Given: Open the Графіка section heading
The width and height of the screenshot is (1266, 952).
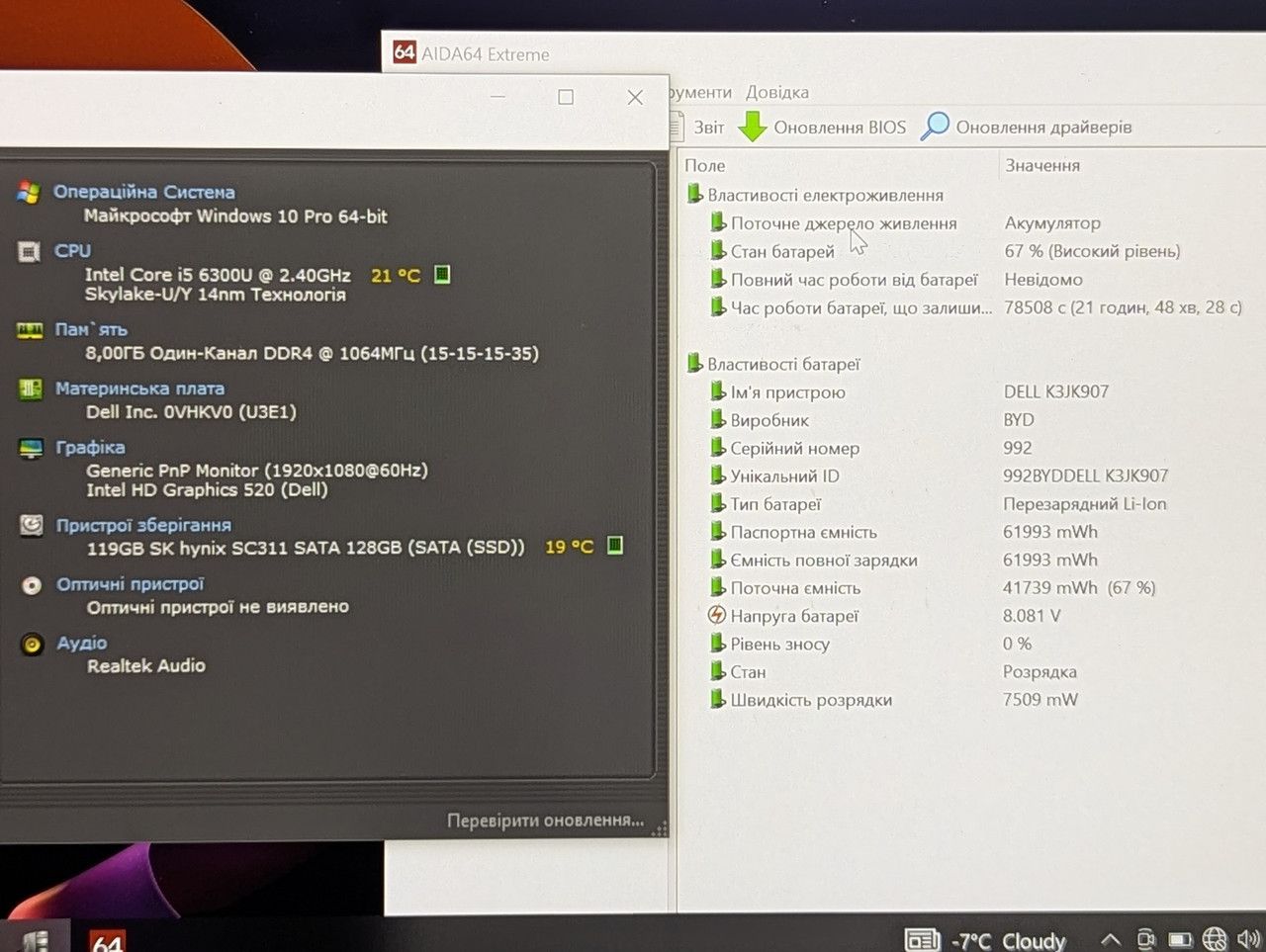Looking at the screenshot, I should [90, 448].
